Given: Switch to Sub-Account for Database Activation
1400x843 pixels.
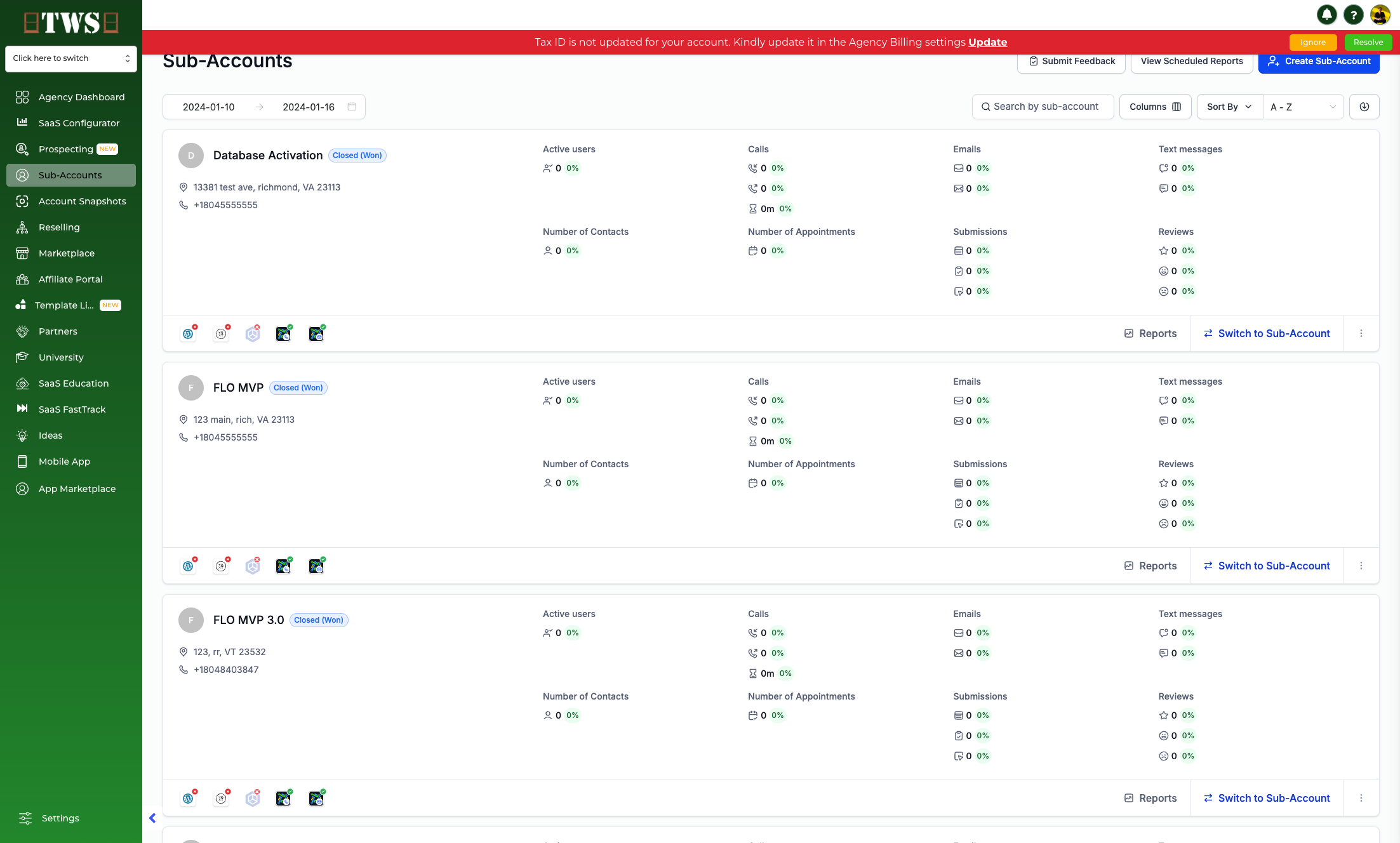Looking at the screenshot, I should point(1267,333).
